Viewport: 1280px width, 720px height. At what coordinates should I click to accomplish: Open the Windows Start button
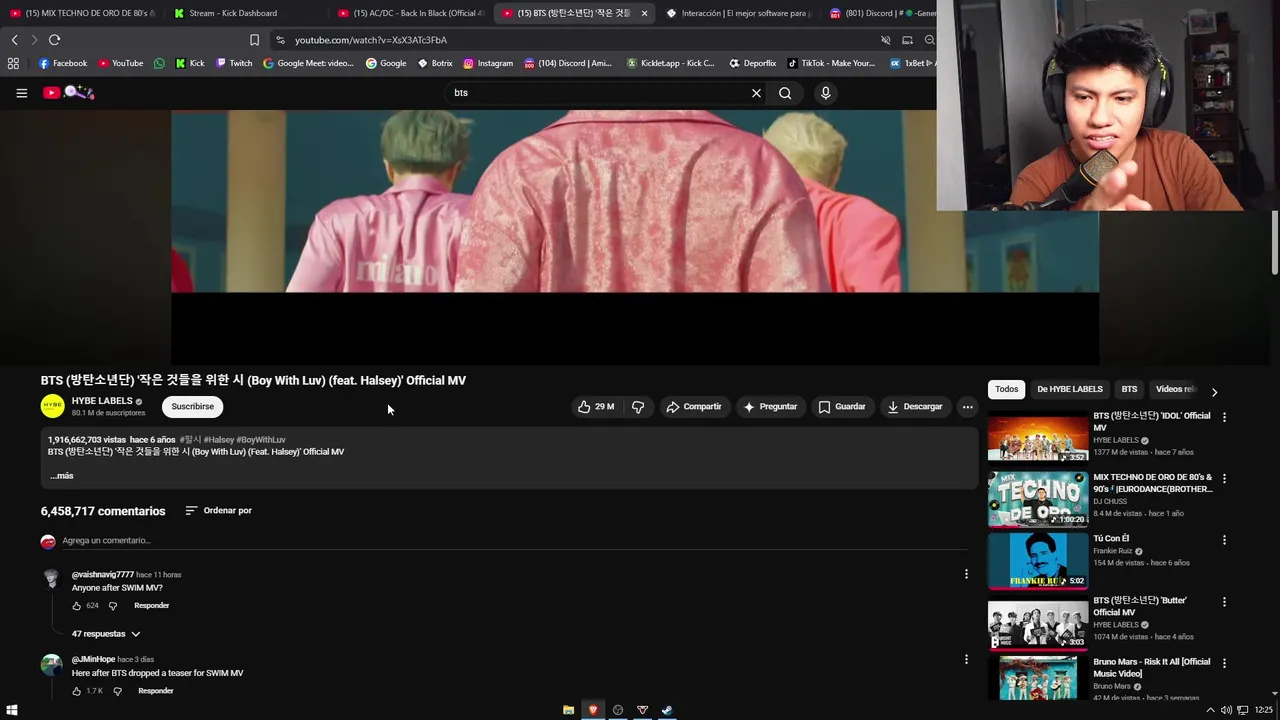click(12, 710)
